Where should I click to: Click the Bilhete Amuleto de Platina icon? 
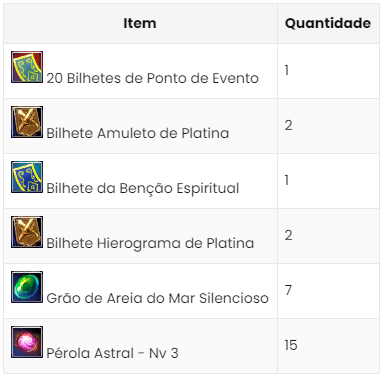click(x=27, y=122)
